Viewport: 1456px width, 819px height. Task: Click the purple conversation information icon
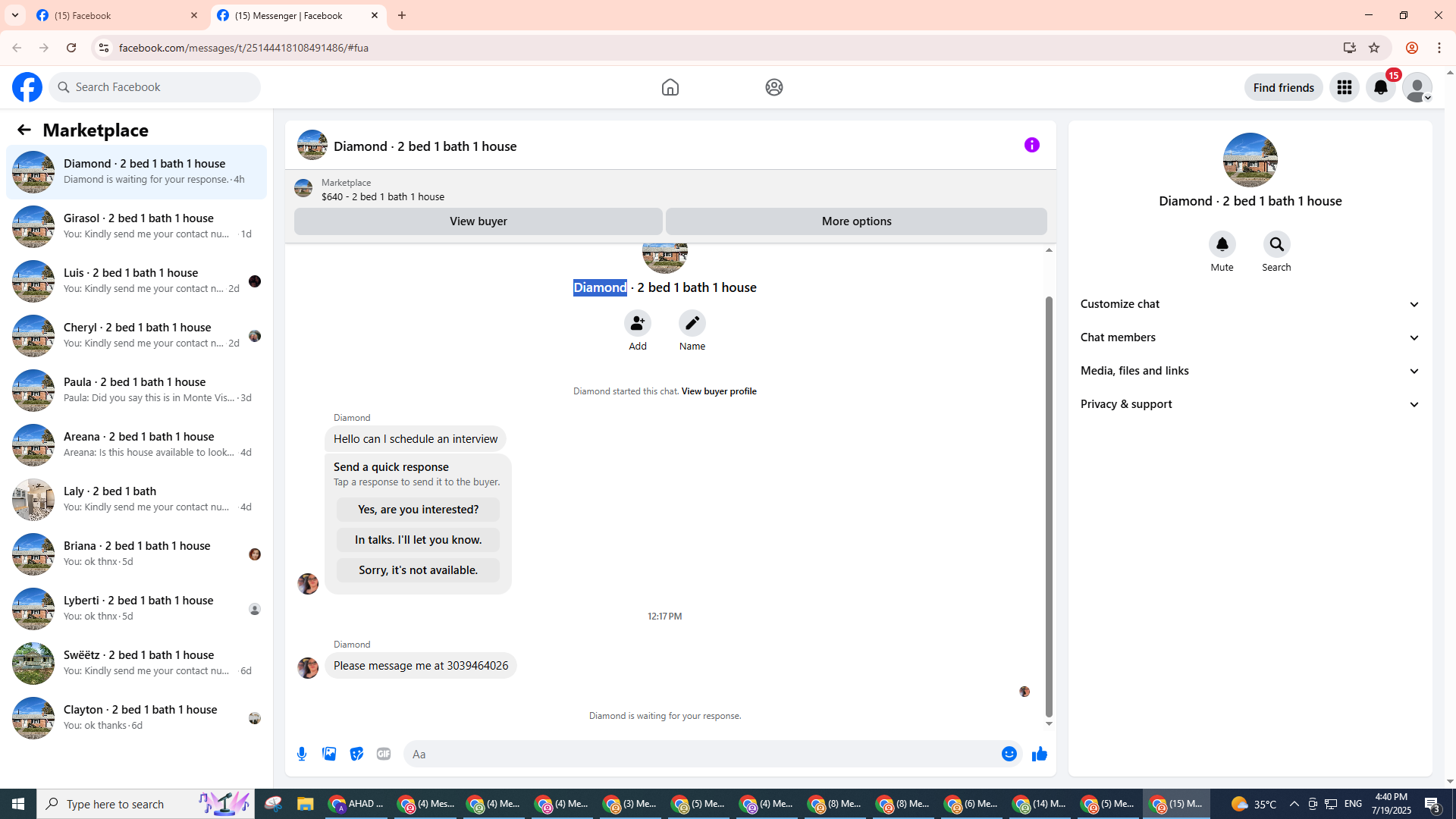tap(1031, 145)
